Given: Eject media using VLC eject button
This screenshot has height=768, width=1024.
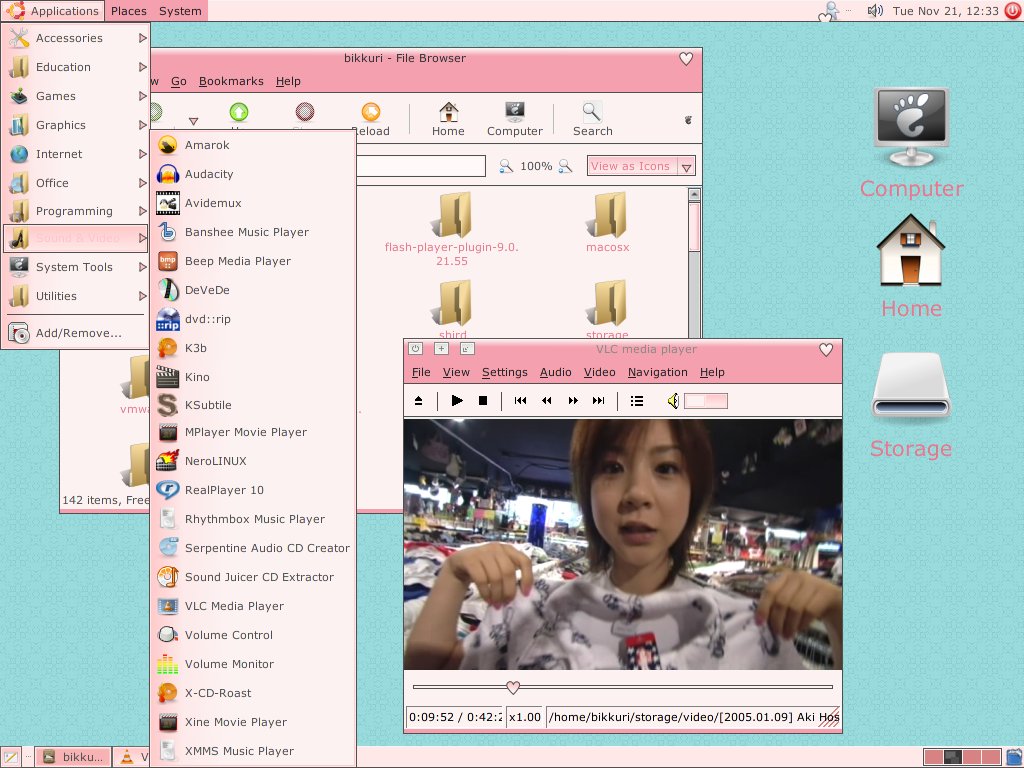Looking at the screenshot, I should tap(419, 400).
